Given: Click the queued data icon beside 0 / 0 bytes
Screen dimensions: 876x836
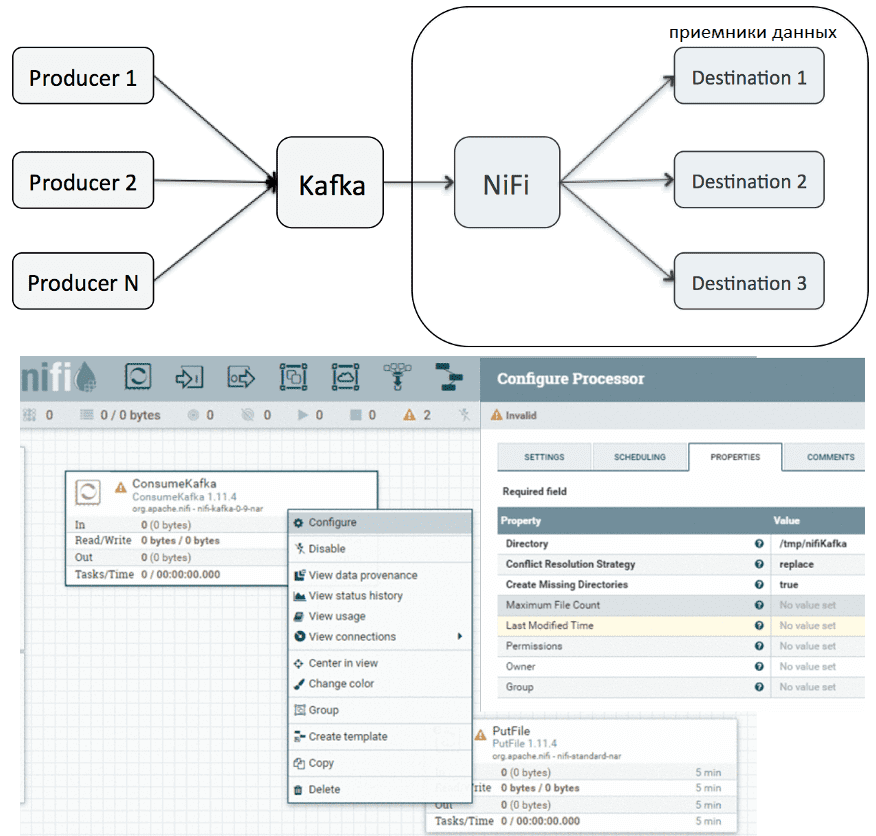Looking at the screenshot, I should pos(87,415).
